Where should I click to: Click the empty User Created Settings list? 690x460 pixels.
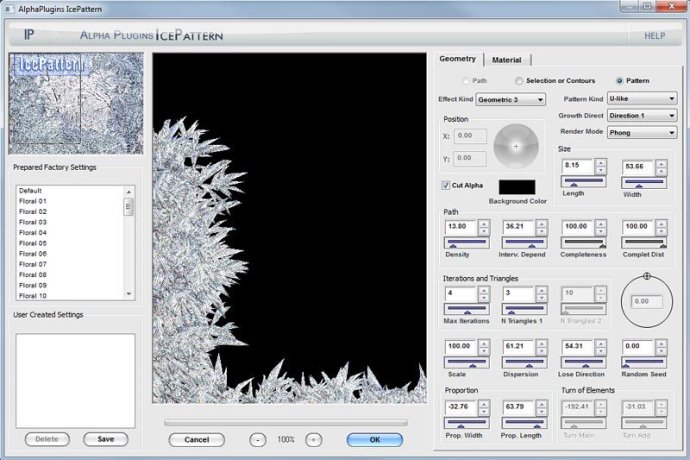tap(75, 380)
